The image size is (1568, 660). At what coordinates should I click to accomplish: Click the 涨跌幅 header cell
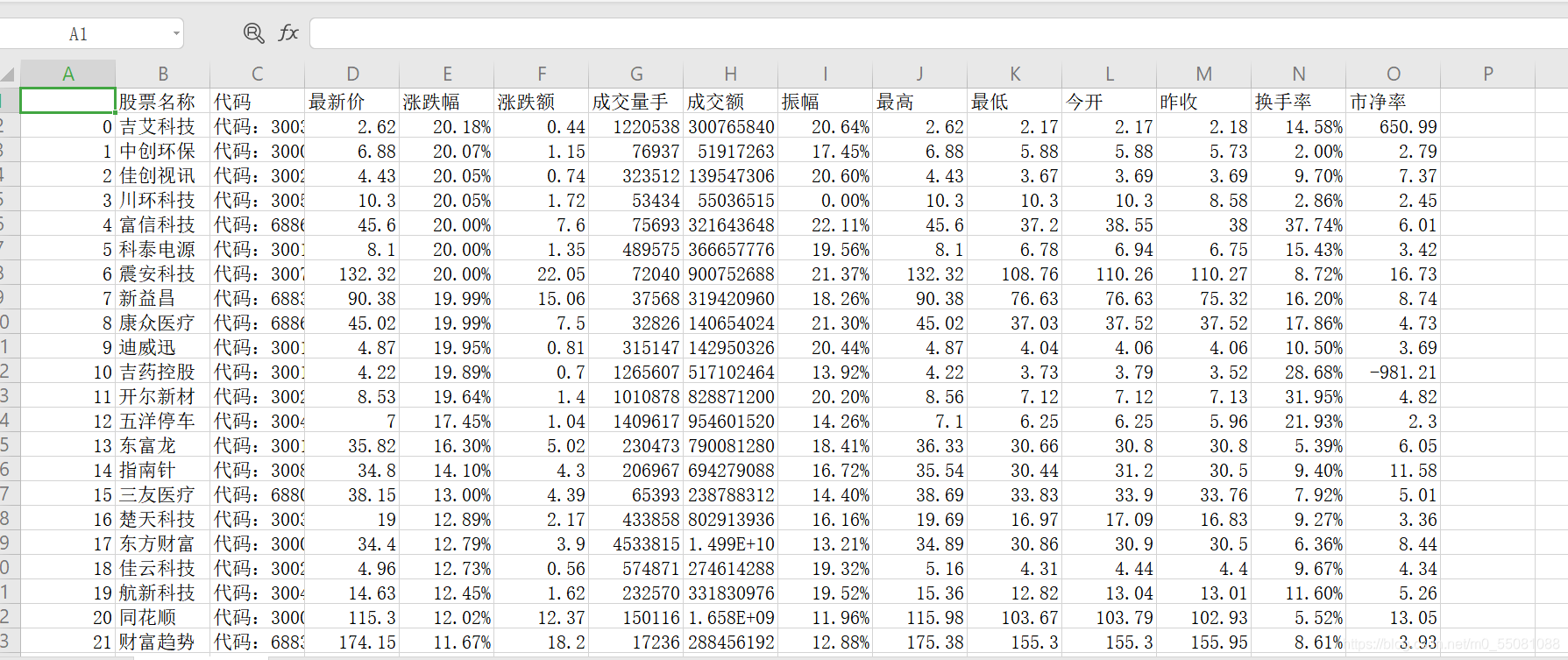[x=447, y=102]
